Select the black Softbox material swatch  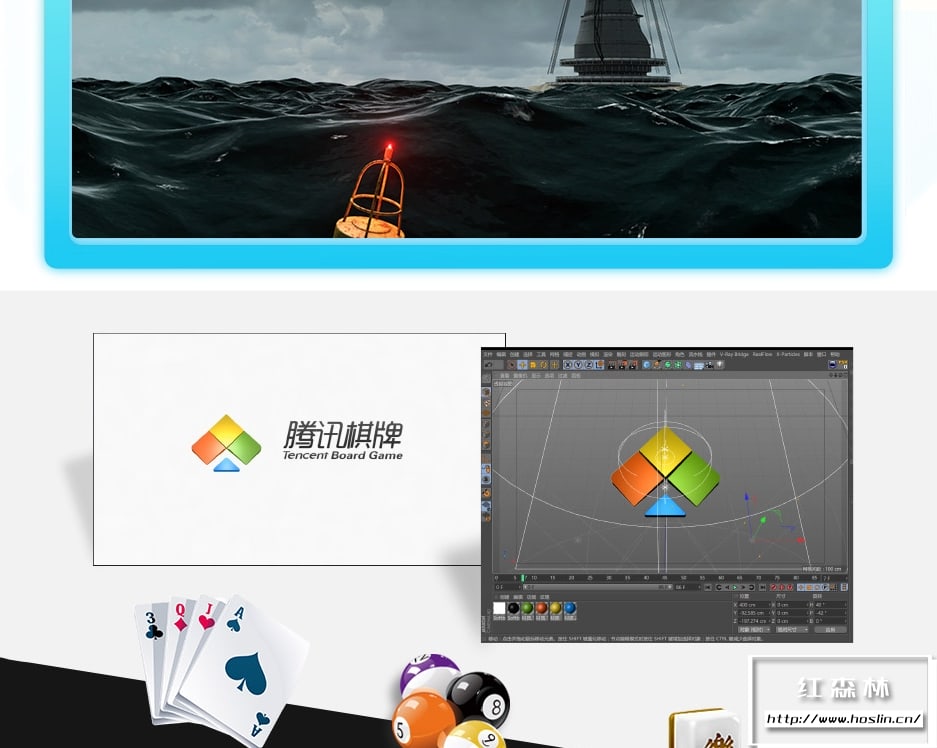pyautogui.click(x=513, y=608)
